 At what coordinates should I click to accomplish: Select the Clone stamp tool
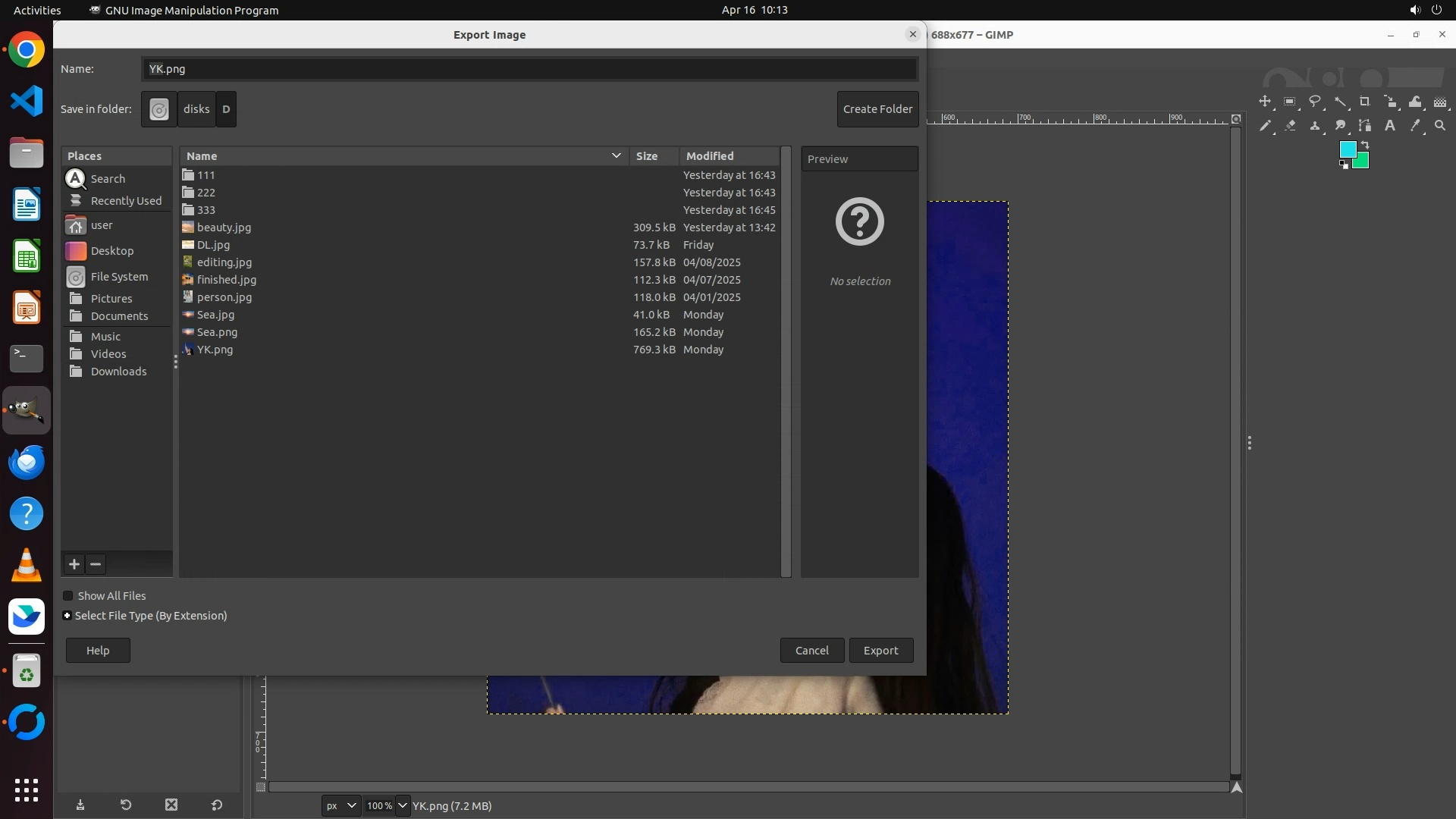(1315, 126)
